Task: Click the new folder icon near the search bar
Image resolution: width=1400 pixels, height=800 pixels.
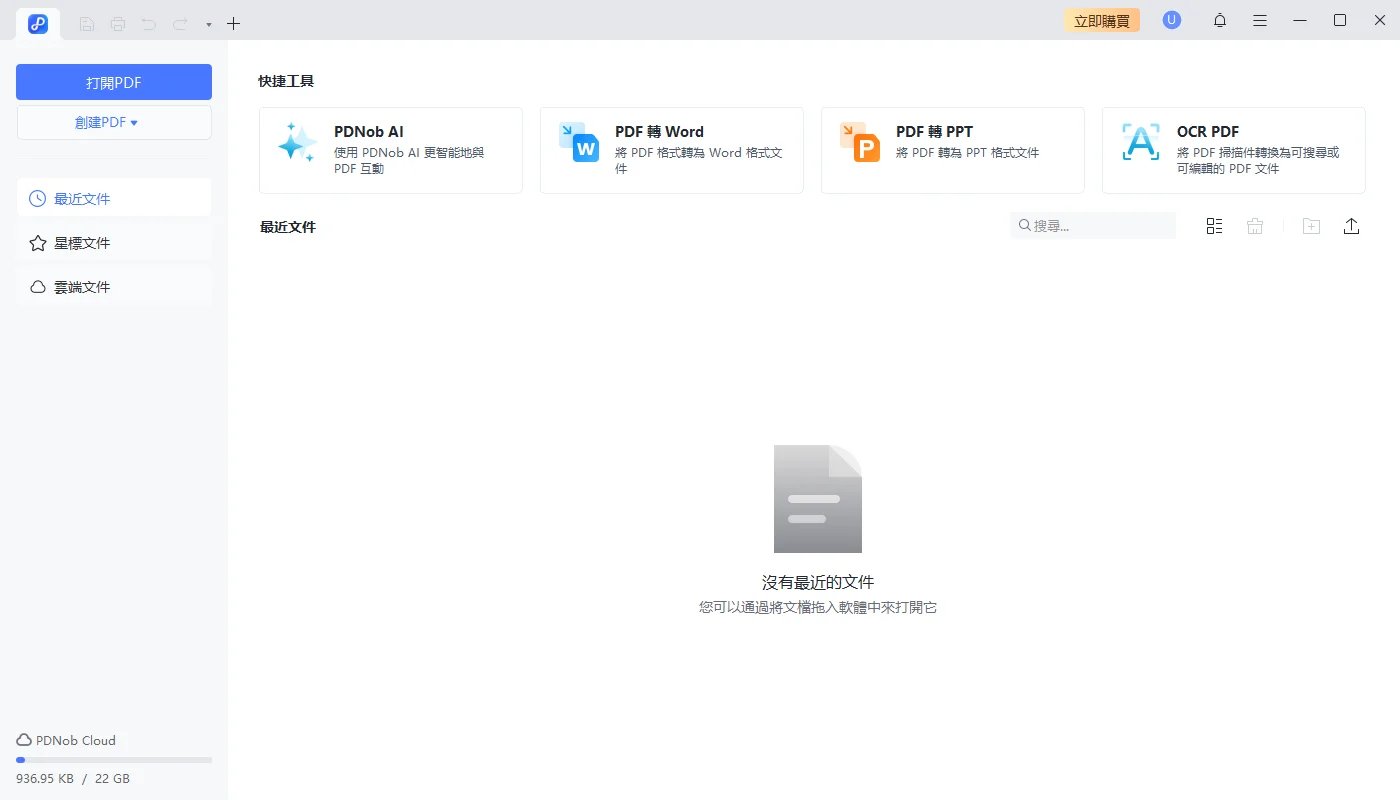Action: click(x=1310, y=226)
